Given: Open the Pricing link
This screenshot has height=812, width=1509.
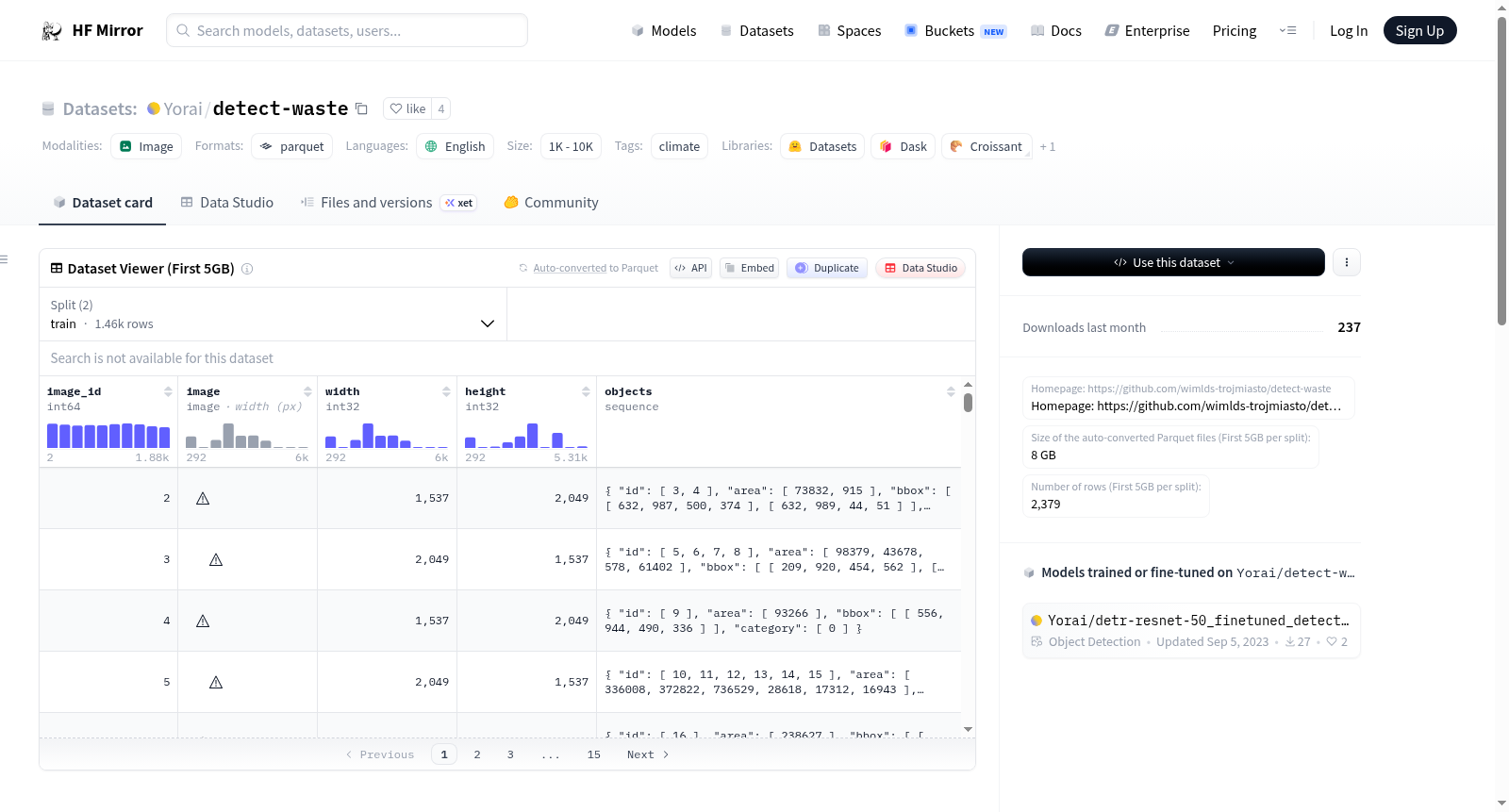Looking at the screenshot, I should [1235, 31].
